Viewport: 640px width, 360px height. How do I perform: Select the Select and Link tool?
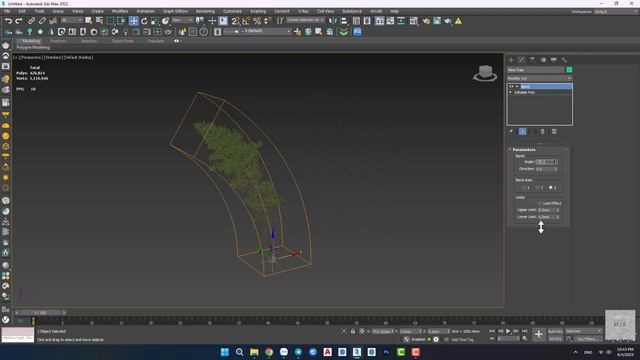[x=31, y=21]
